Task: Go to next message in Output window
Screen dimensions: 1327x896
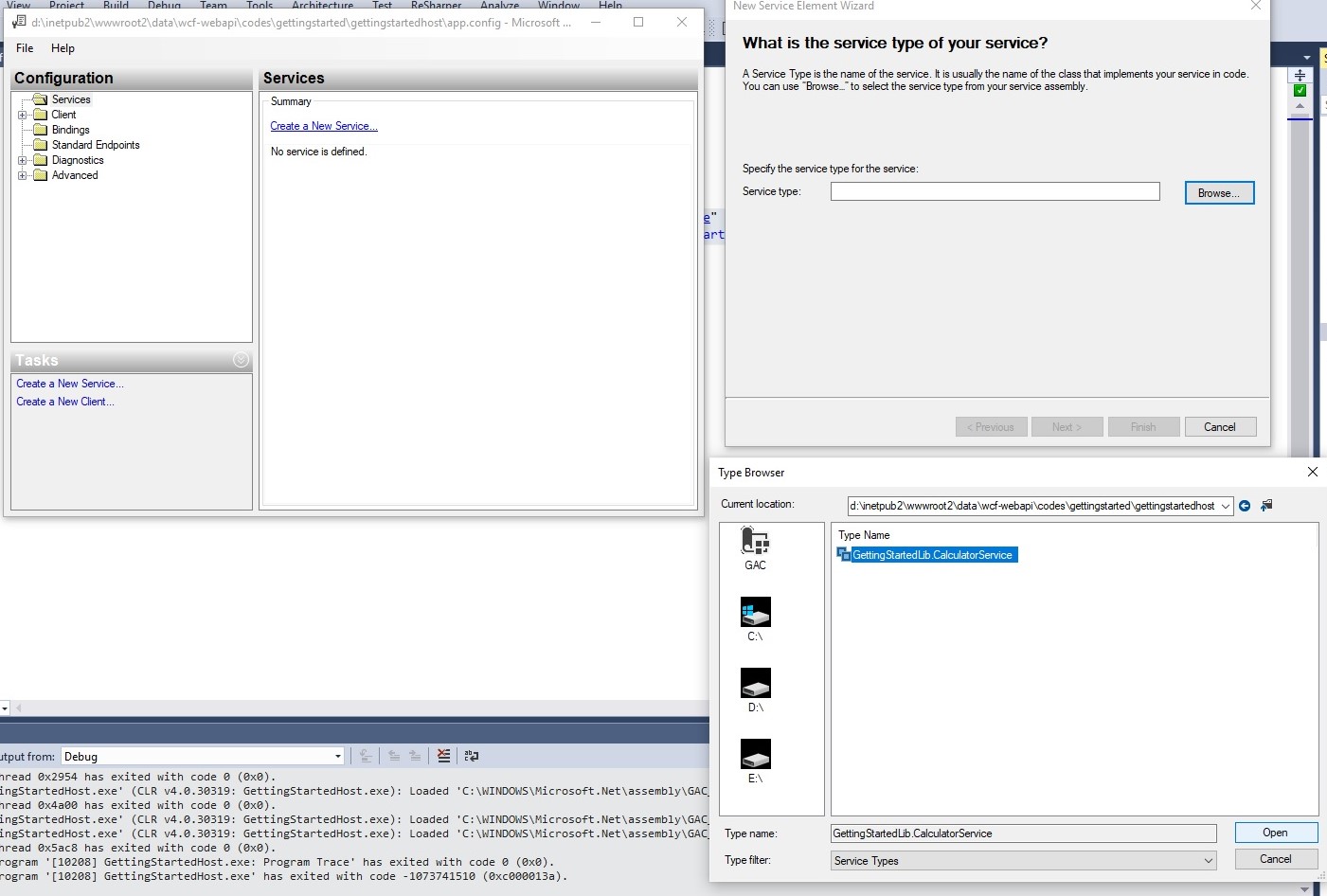Action: coord(415,756)
